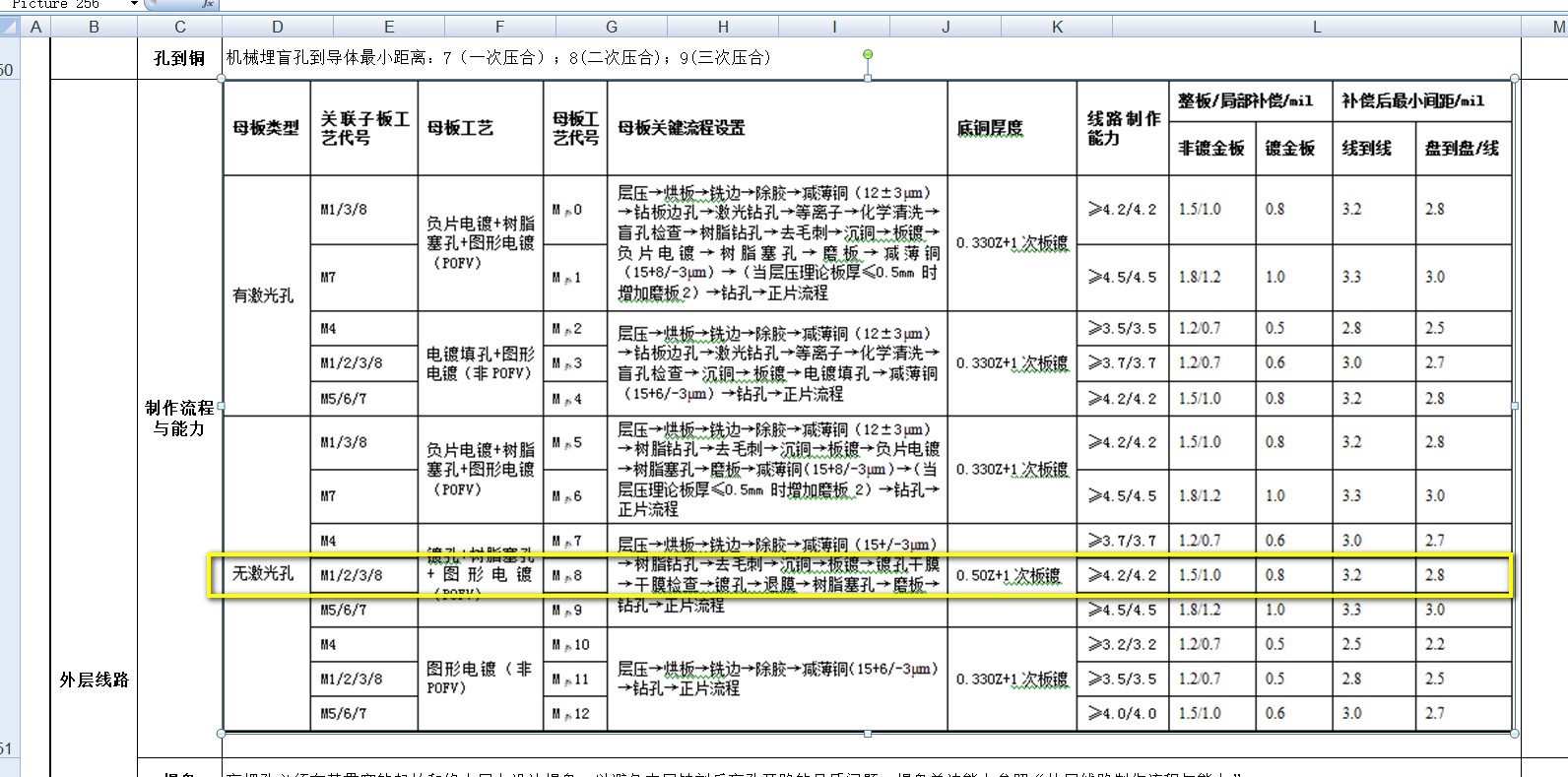Click the 2.2 value in the 盘到盘/线 column

(x=1435, y=644)
